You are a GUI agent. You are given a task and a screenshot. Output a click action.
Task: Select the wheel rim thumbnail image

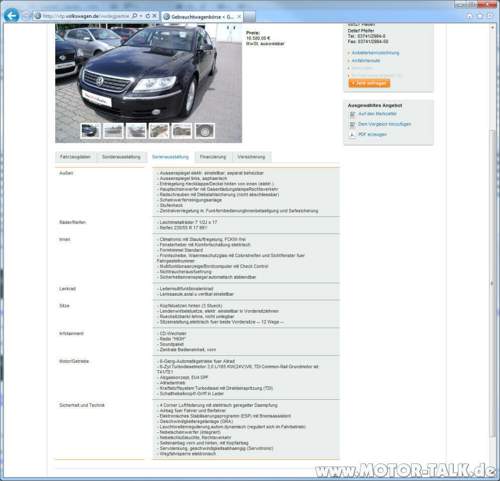click(205, 131)
